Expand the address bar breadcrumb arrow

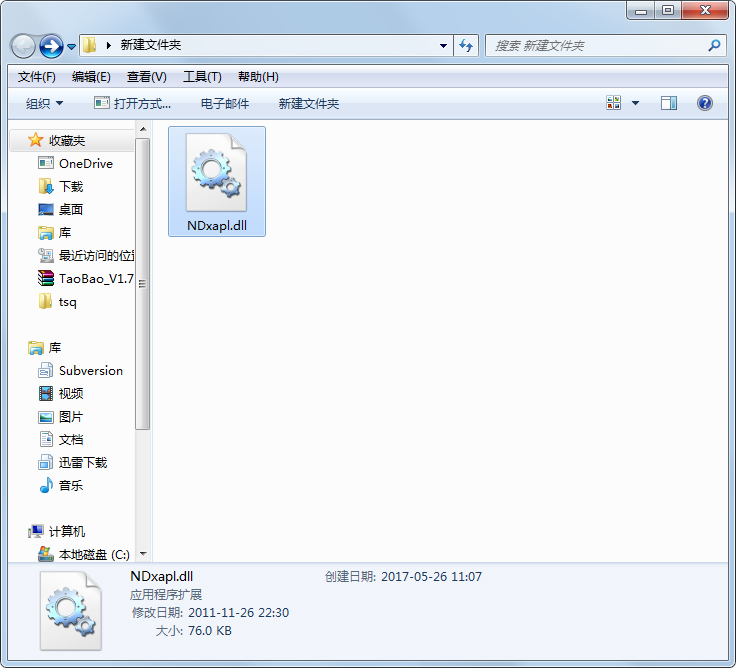tap(109, 46)
